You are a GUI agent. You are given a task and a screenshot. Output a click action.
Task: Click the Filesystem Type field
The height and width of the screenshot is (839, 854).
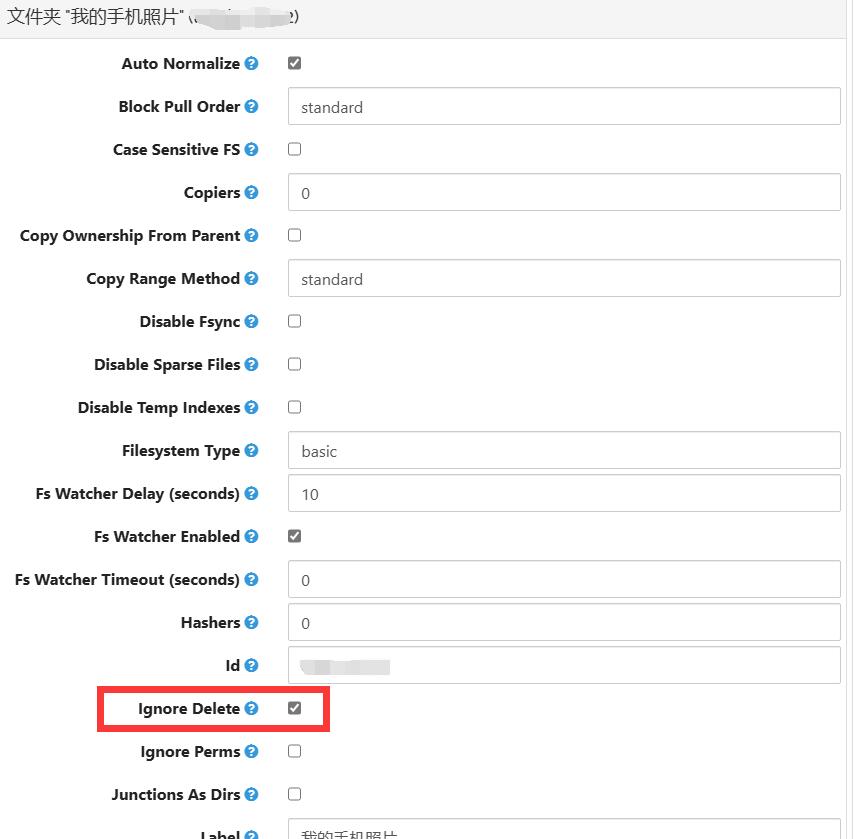(x=564, y=451)
